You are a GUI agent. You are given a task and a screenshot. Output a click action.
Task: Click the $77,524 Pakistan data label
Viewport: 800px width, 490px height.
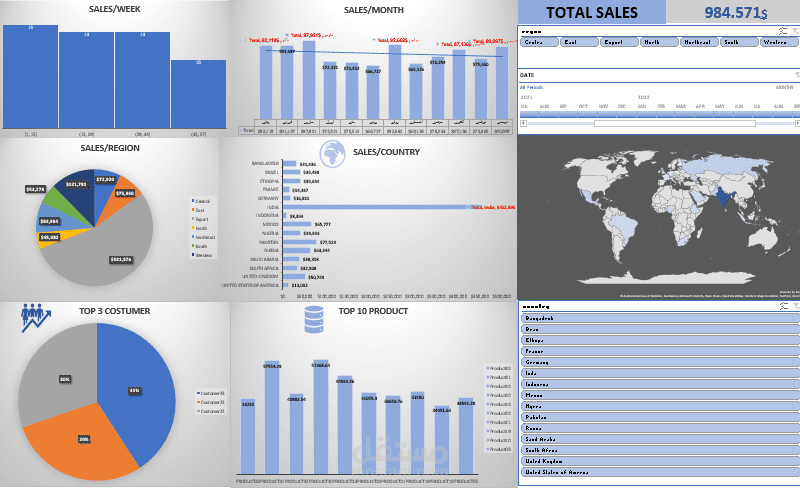(x=328, y=242)
